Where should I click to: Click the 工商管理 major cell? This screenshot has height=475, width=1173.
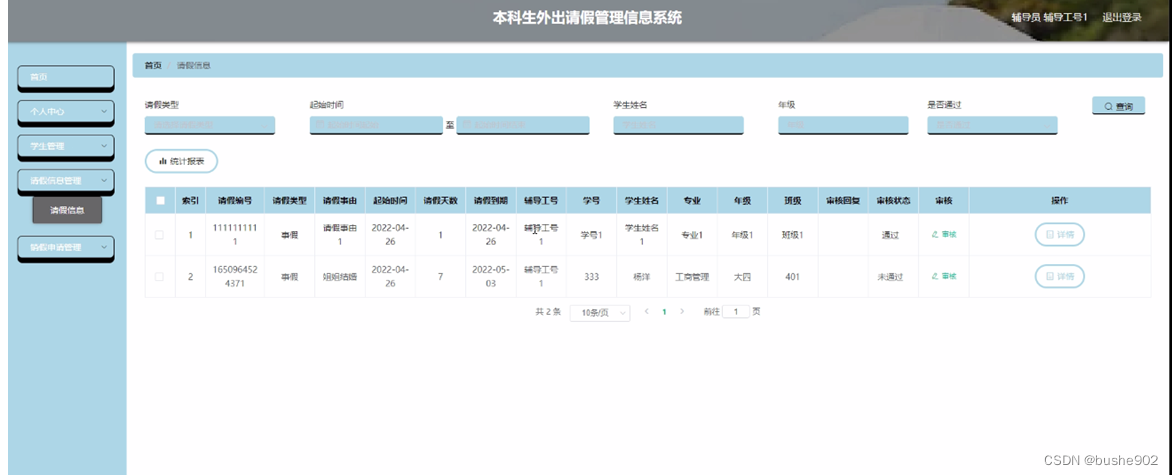coord(692,277)
